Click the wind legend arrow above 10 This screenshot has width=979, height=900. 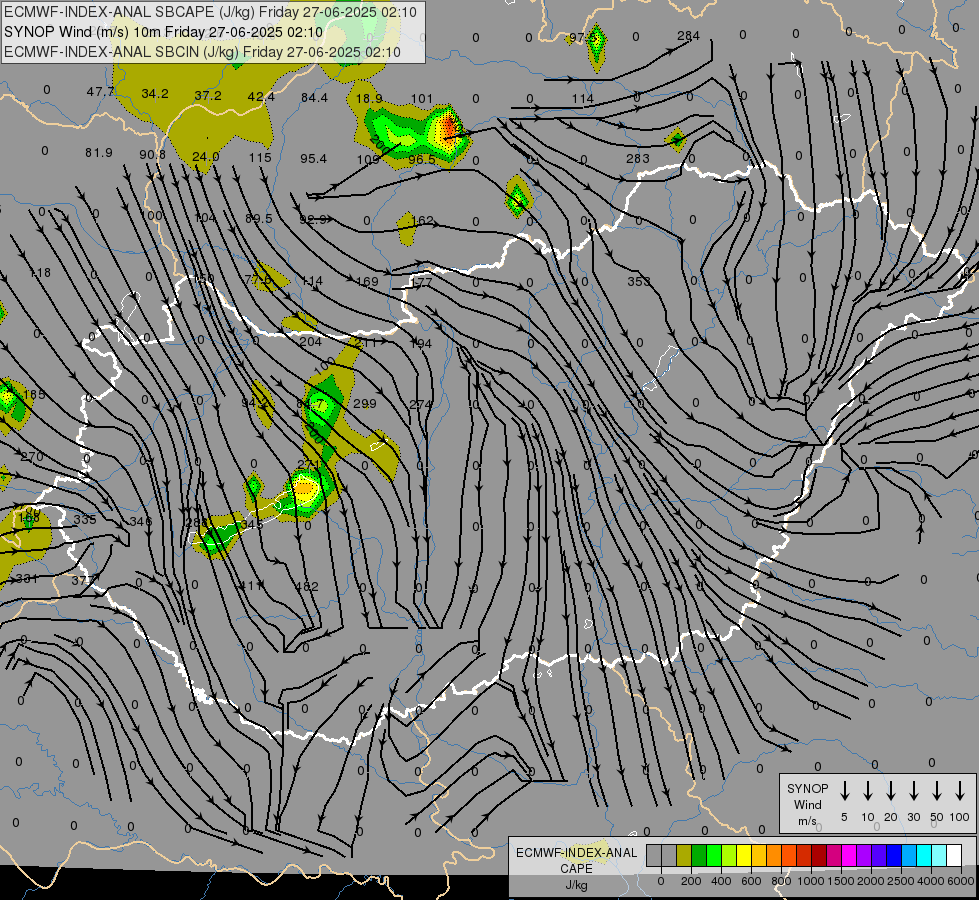(867, 790)
